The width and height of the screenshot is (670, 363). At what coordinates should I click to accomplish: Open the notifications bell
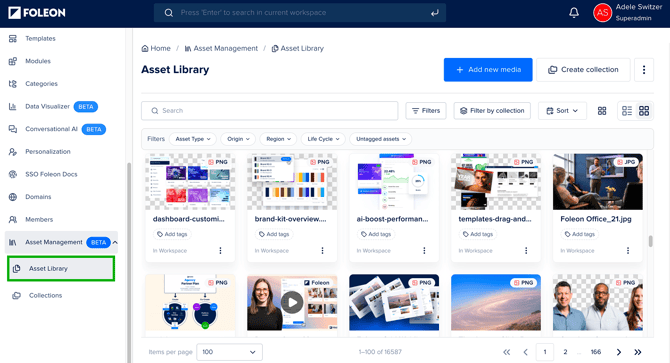[574, 13]
